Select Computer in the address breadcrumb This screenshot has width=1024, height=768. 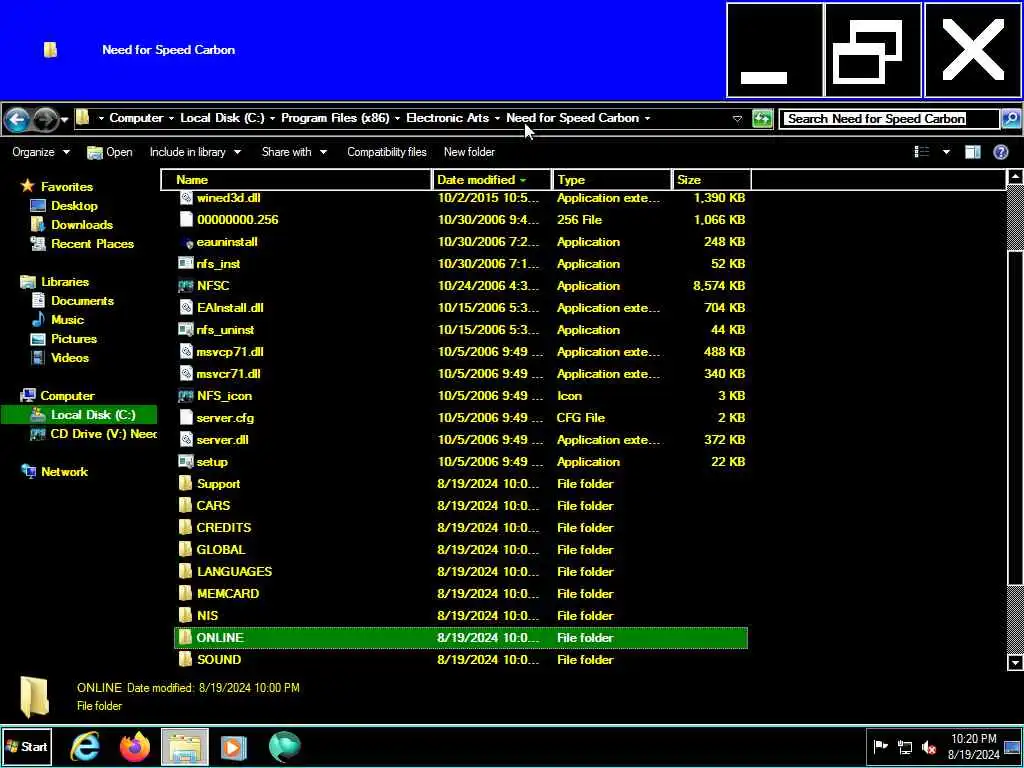point(136,118)
